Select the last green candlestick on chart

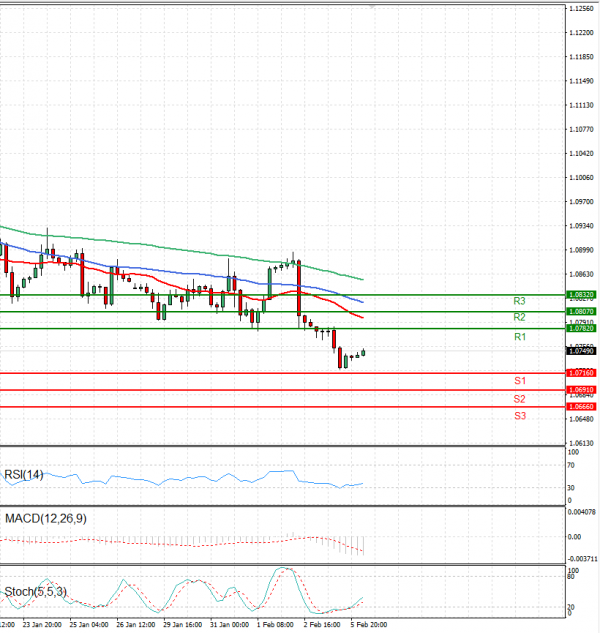[363, 352]
